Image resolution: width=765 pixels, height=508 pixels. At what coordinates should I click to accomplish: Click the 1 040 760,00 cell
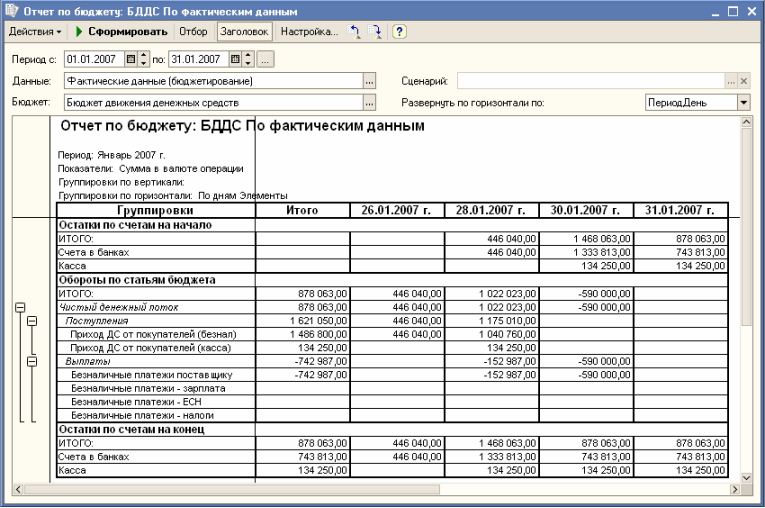492,335
